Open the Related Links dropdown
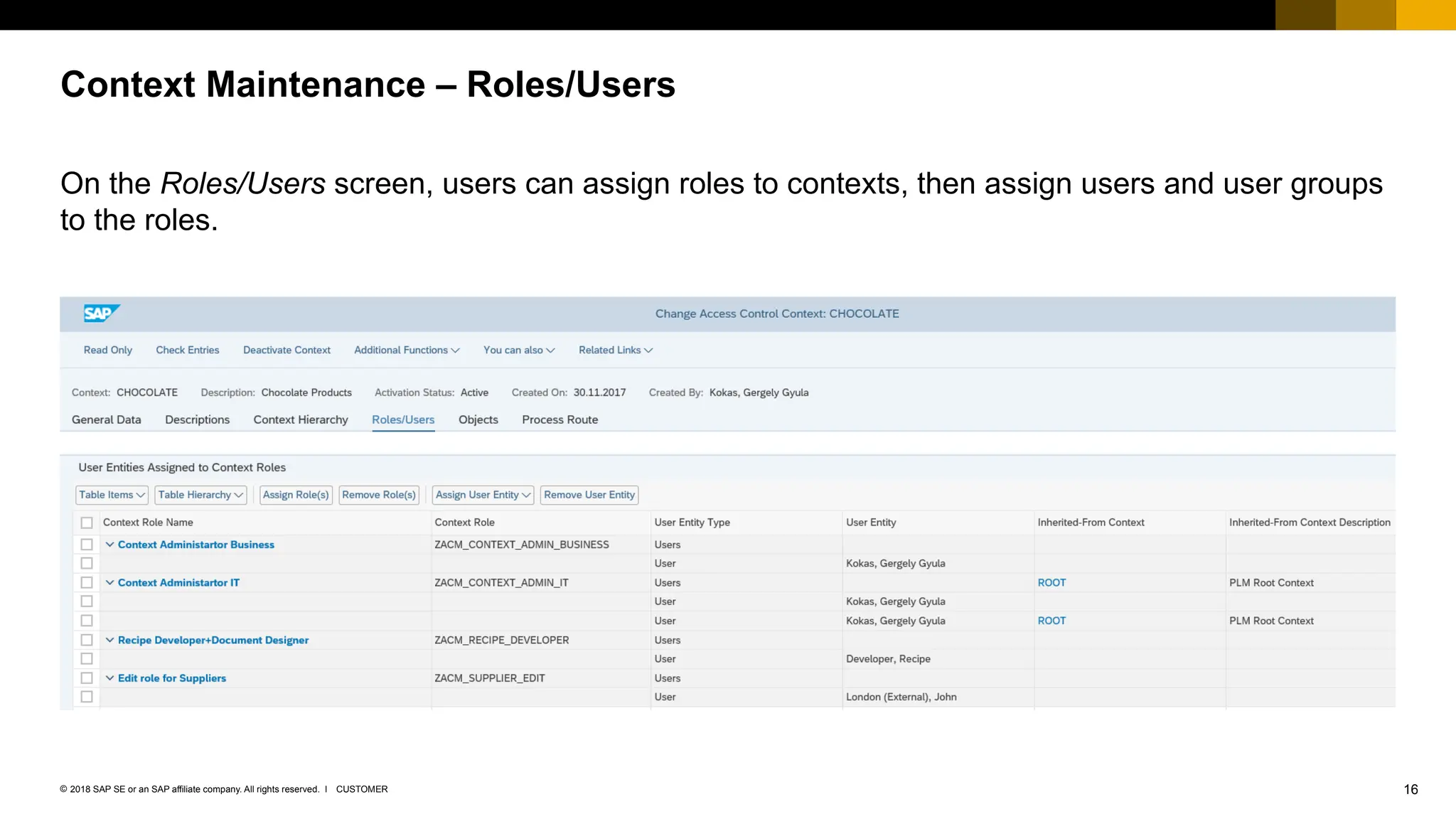Viewport: 1456px width, 819px height. pyautogui.click(x=616, y=350)
